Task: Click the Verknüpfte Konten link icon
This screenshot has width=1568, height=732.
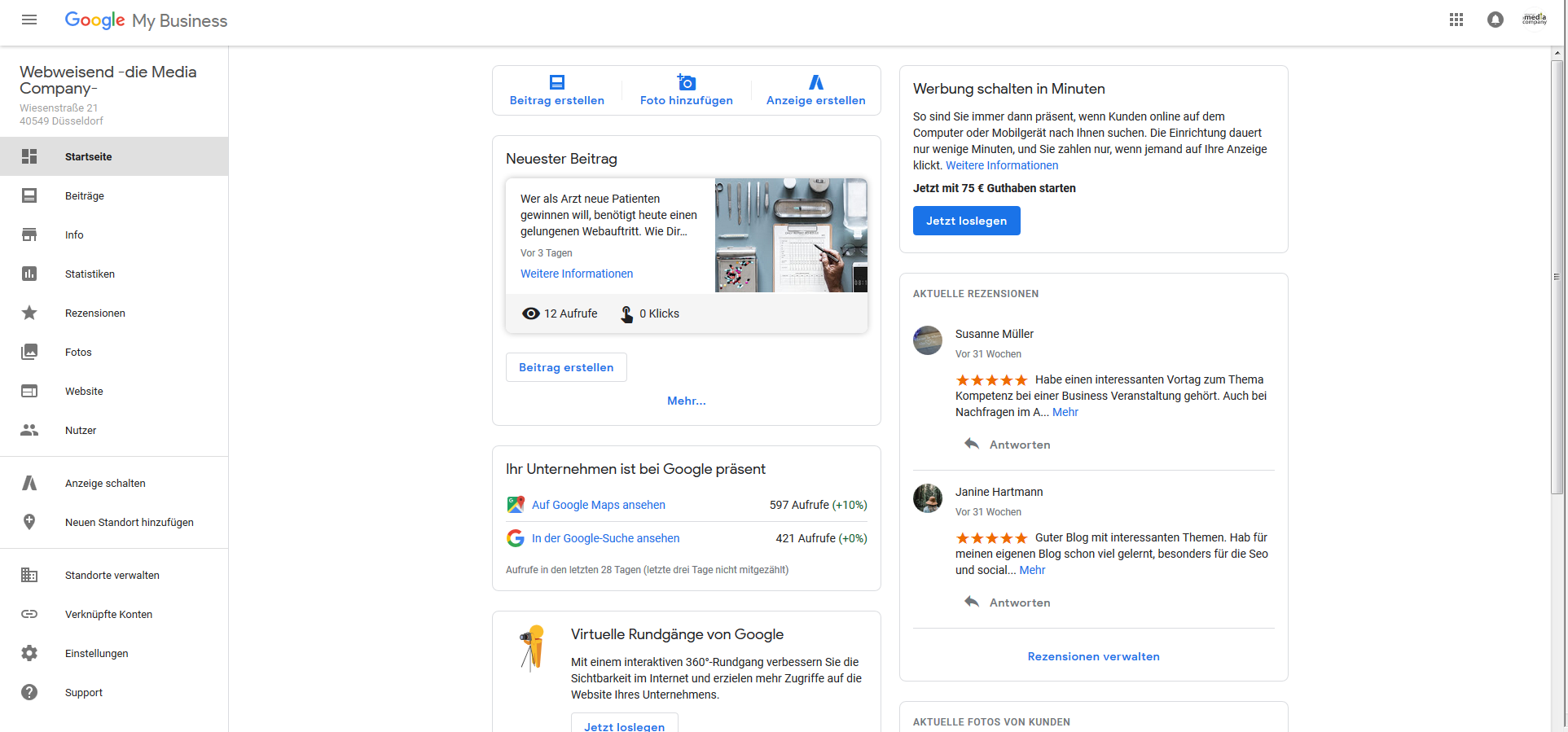Action: [29, 614]
